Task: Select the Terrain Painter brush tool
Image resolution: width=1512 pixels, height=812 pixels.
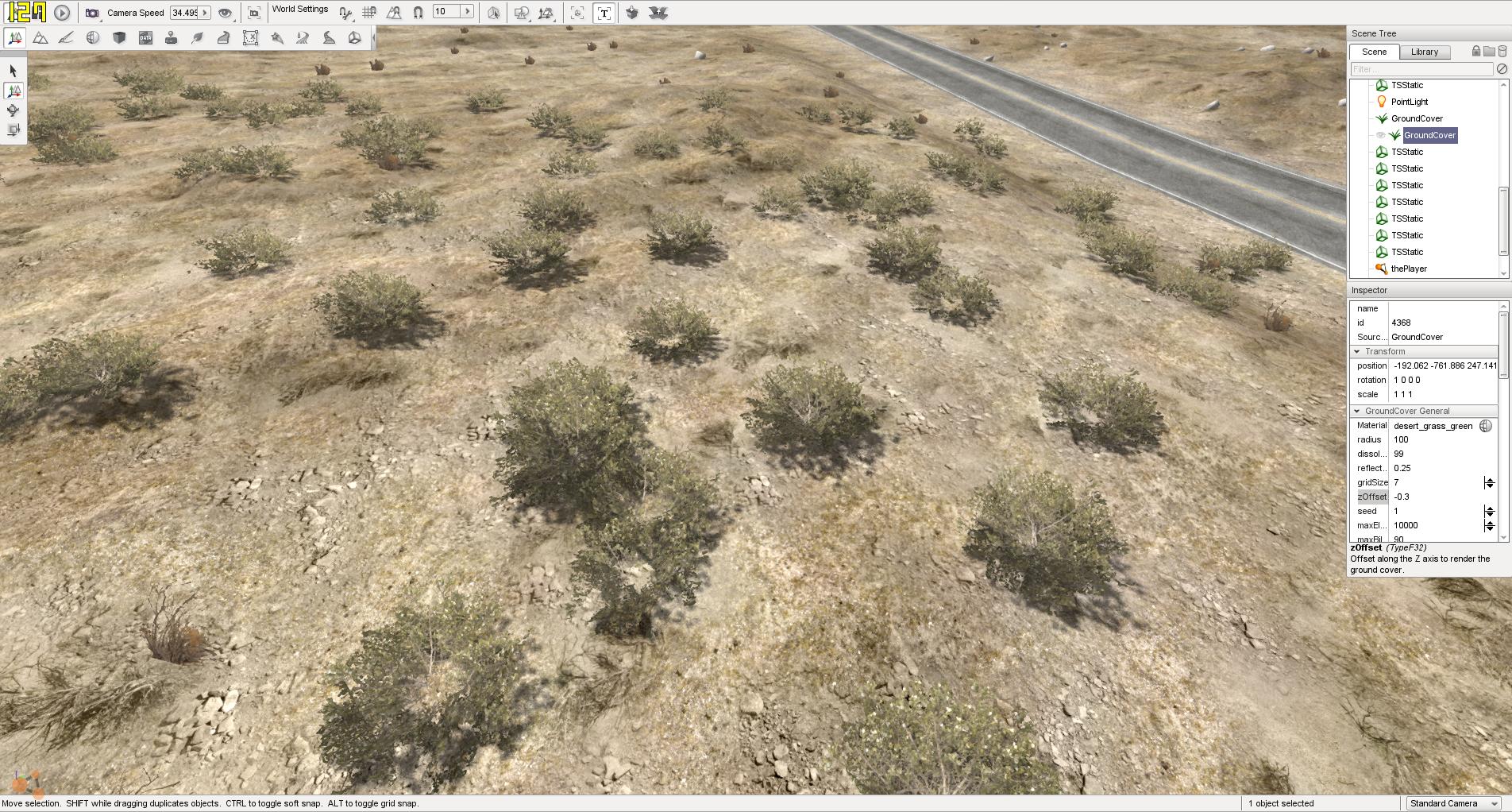Action: 67,37
